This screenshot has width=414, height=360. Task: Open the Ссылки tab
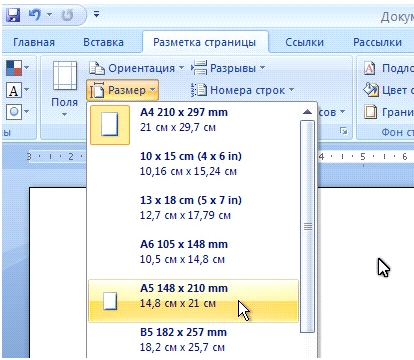(304, 42)
